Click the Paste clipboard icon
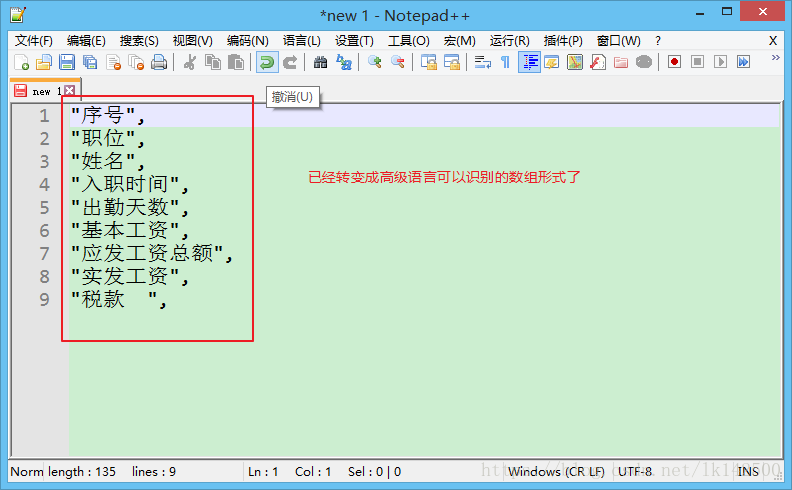Screen dimensions: 792x490 236,62
